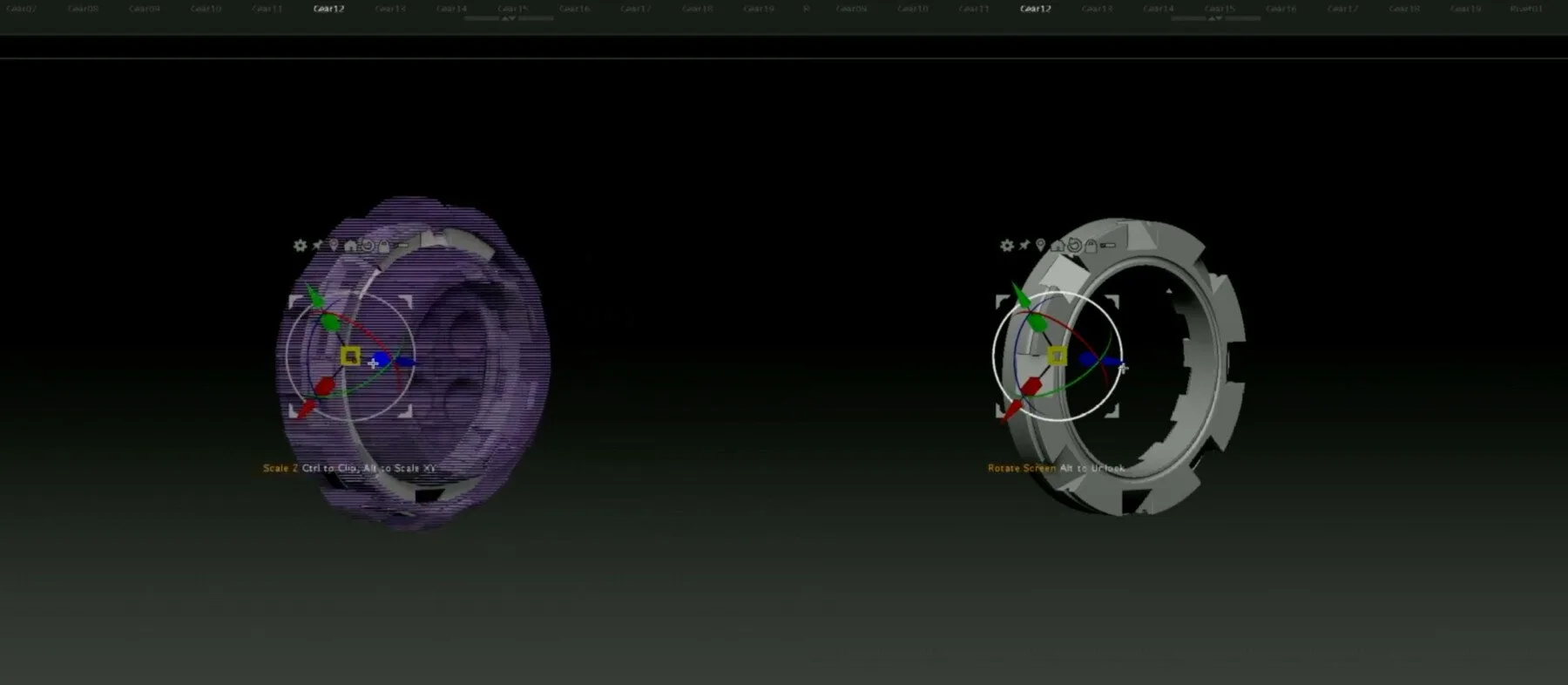Viewport: 1568px width, 685px height.
Task: Select Gear15 in left subtool strip
Action: pyautogui.click(x=513, y=9)
